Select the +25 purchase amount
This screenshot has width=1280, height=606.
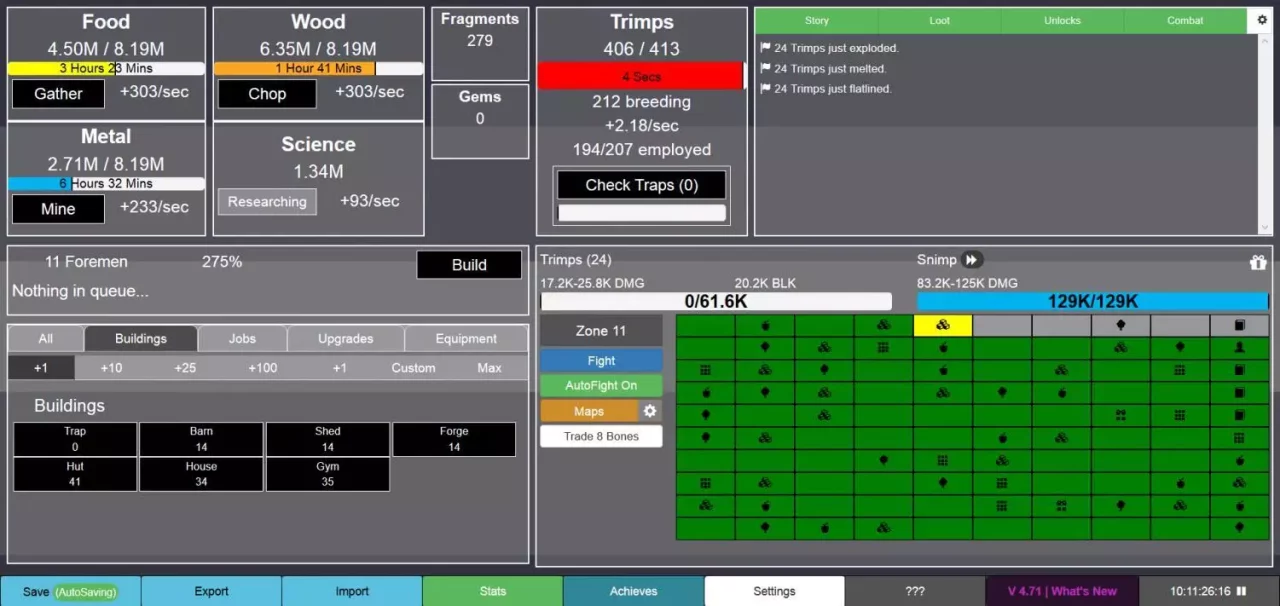(185, 368)
